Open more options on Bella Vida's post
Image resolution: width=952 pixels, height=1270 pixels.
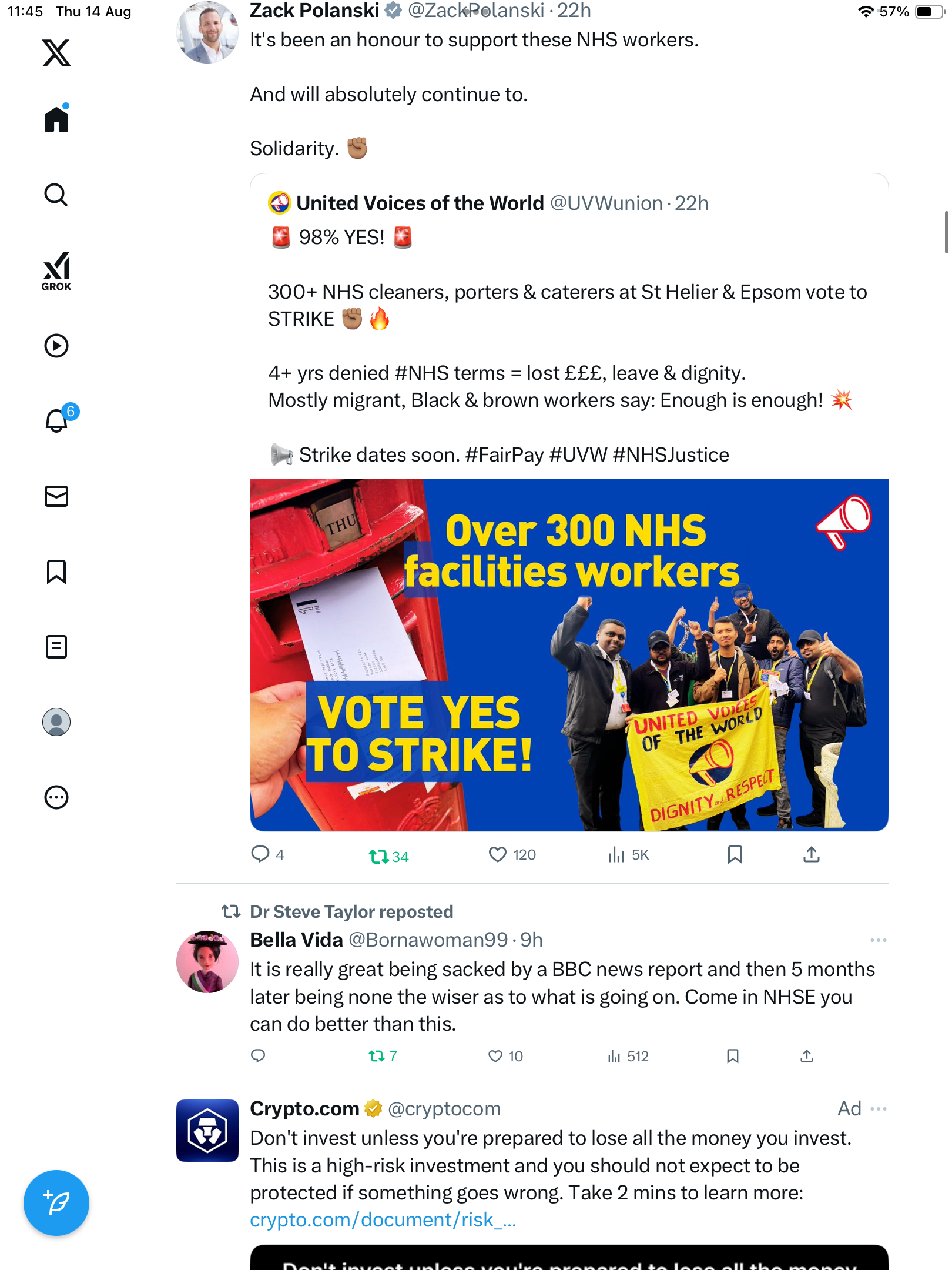(x=878, y=940)
